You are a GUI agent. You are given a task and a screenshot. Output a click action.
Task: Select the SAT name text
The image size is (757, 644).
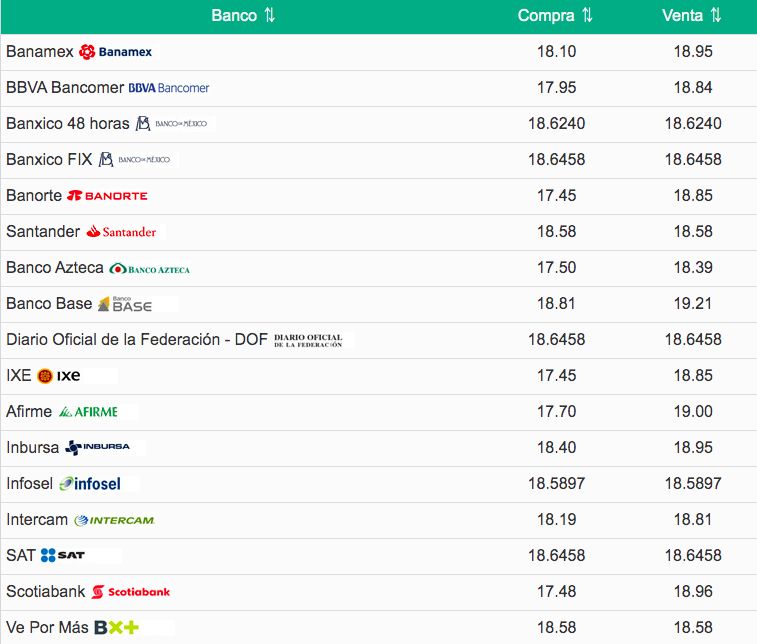coord(21,555)
